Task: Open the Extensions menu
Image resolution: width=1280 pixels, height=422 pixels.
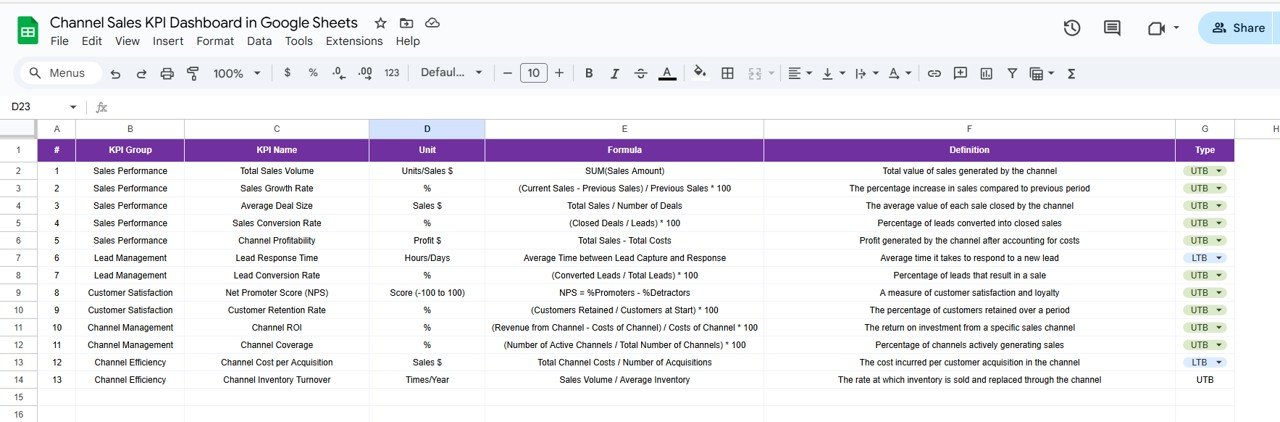Action: [x=354, y=41]
